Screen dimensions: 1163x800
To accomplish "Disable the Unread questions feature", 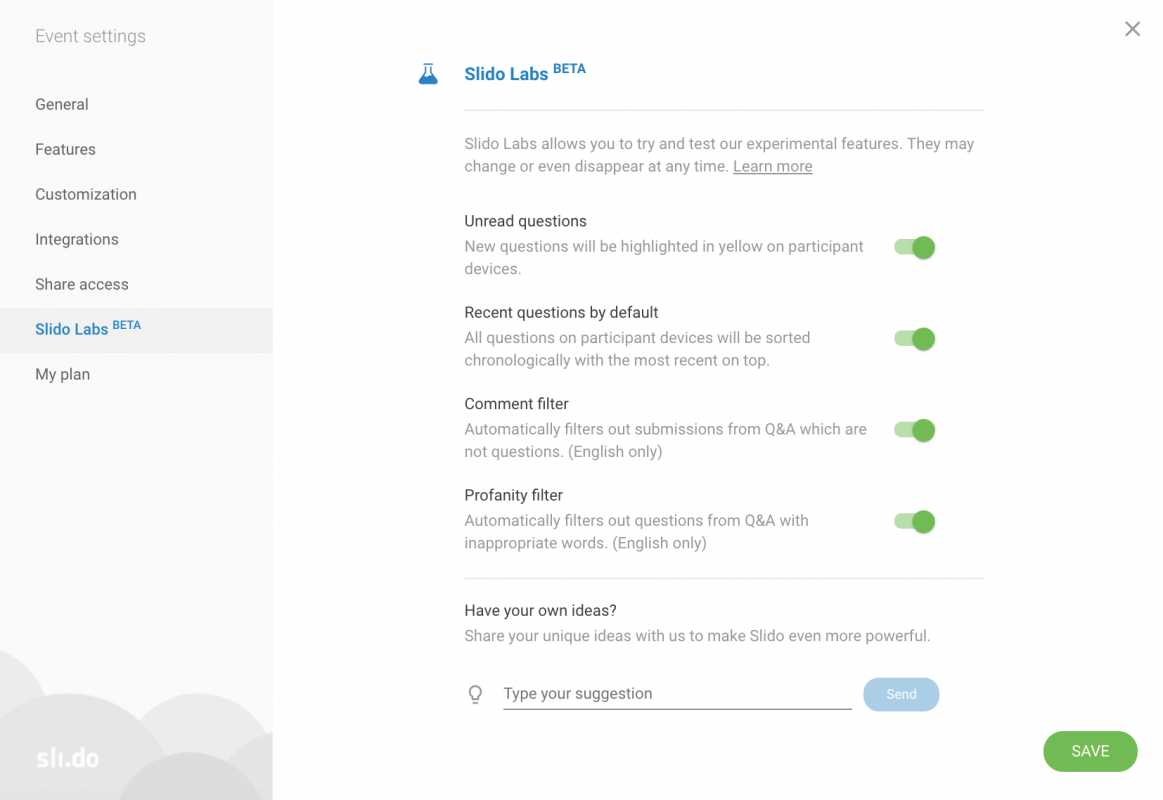I will point(913,247).
